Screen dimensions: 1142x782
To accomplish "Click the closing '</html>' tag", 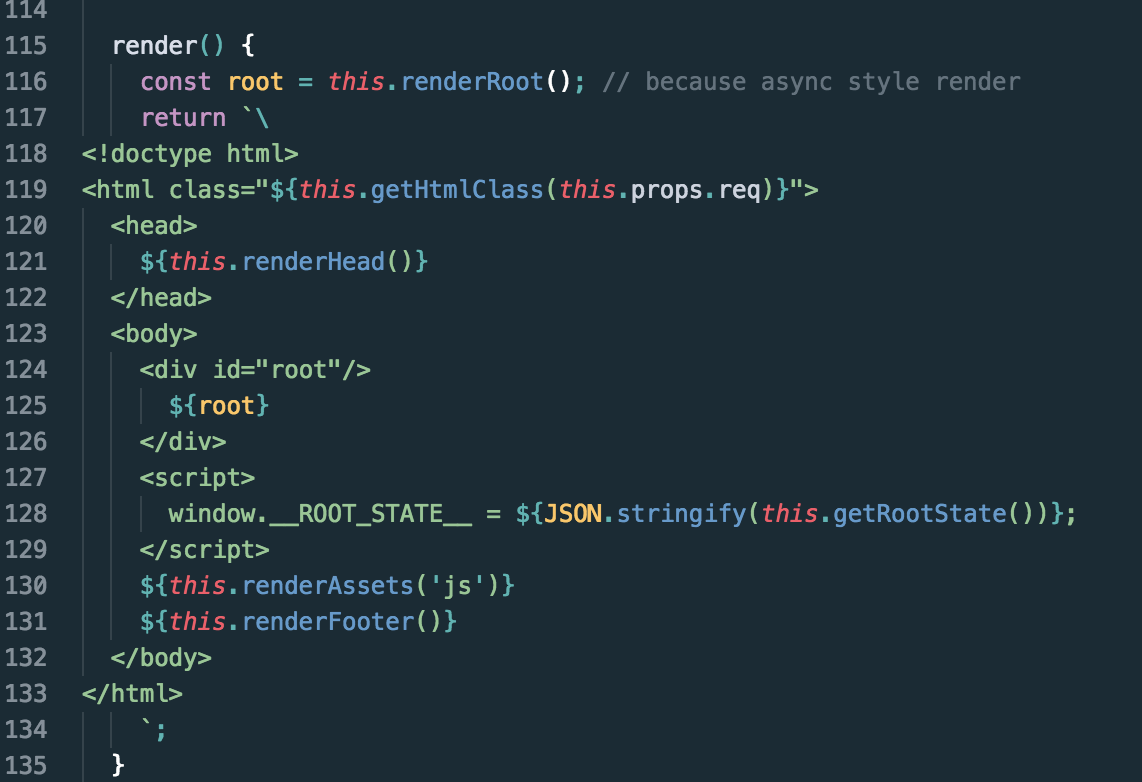I will [132, 694].
